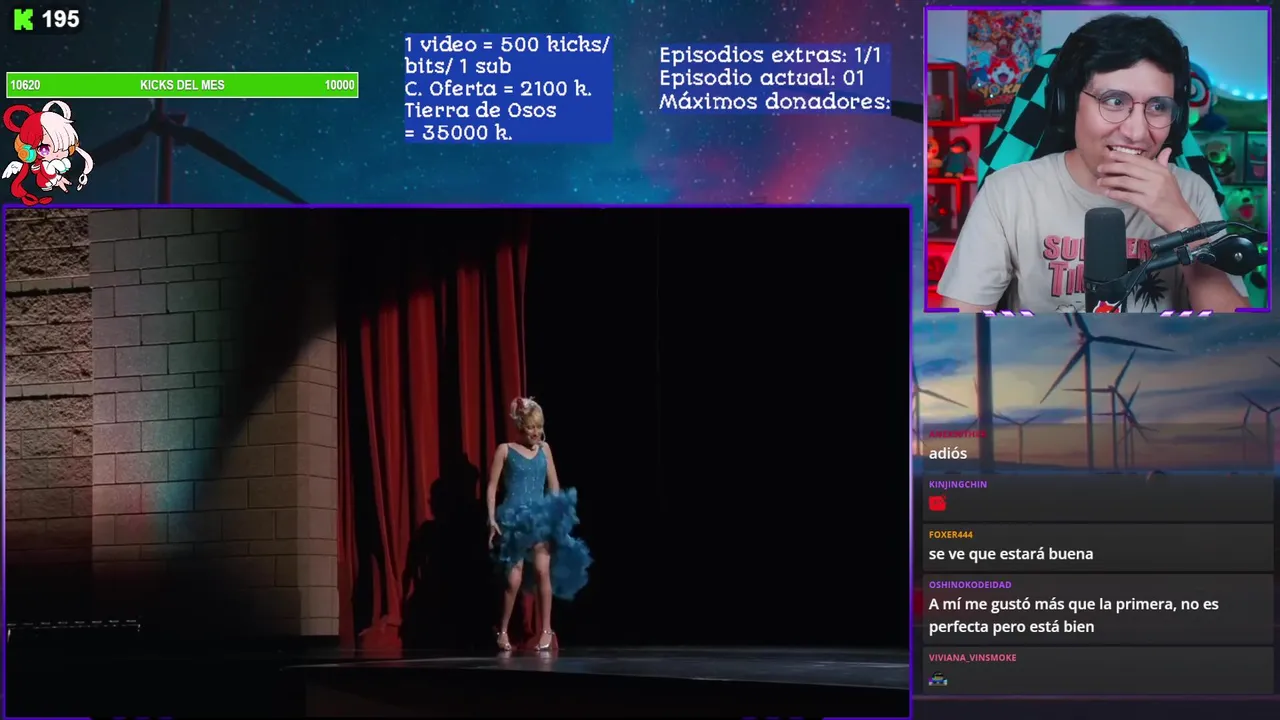
Task: Click the OSHINOKODEIDAD username in chat
Action: coord(970,584)
